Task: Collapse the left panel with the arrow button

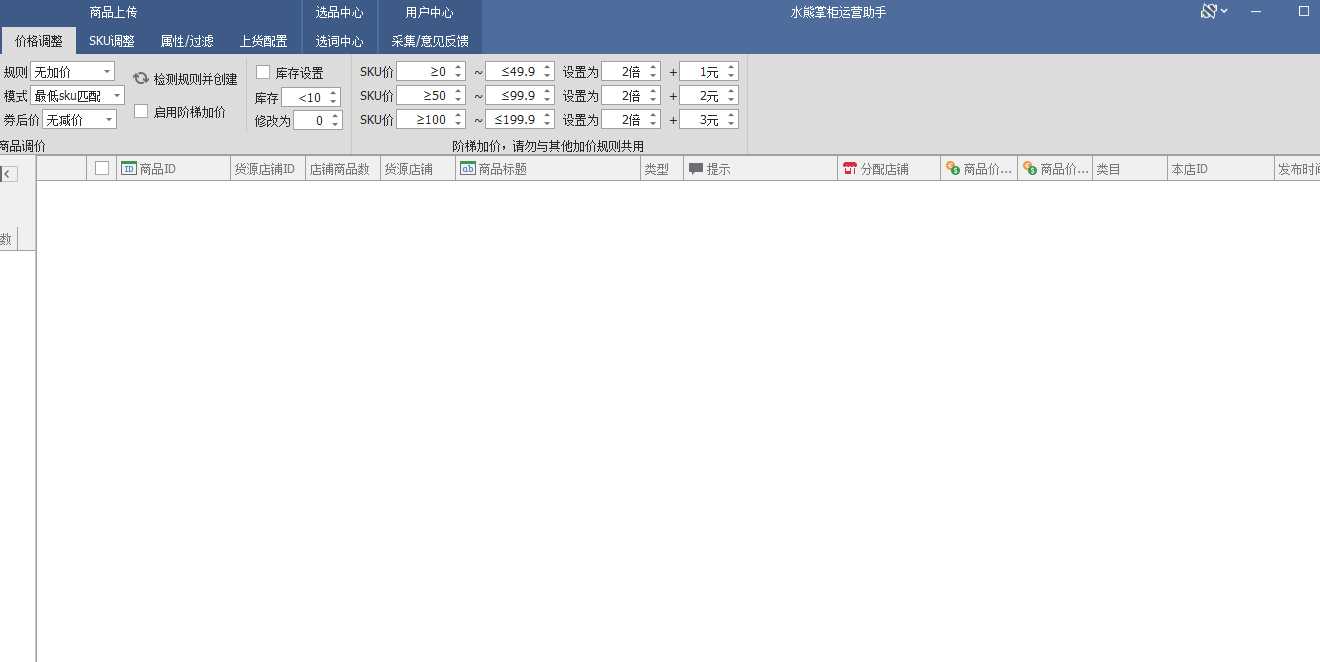Action: coord(7,174)
